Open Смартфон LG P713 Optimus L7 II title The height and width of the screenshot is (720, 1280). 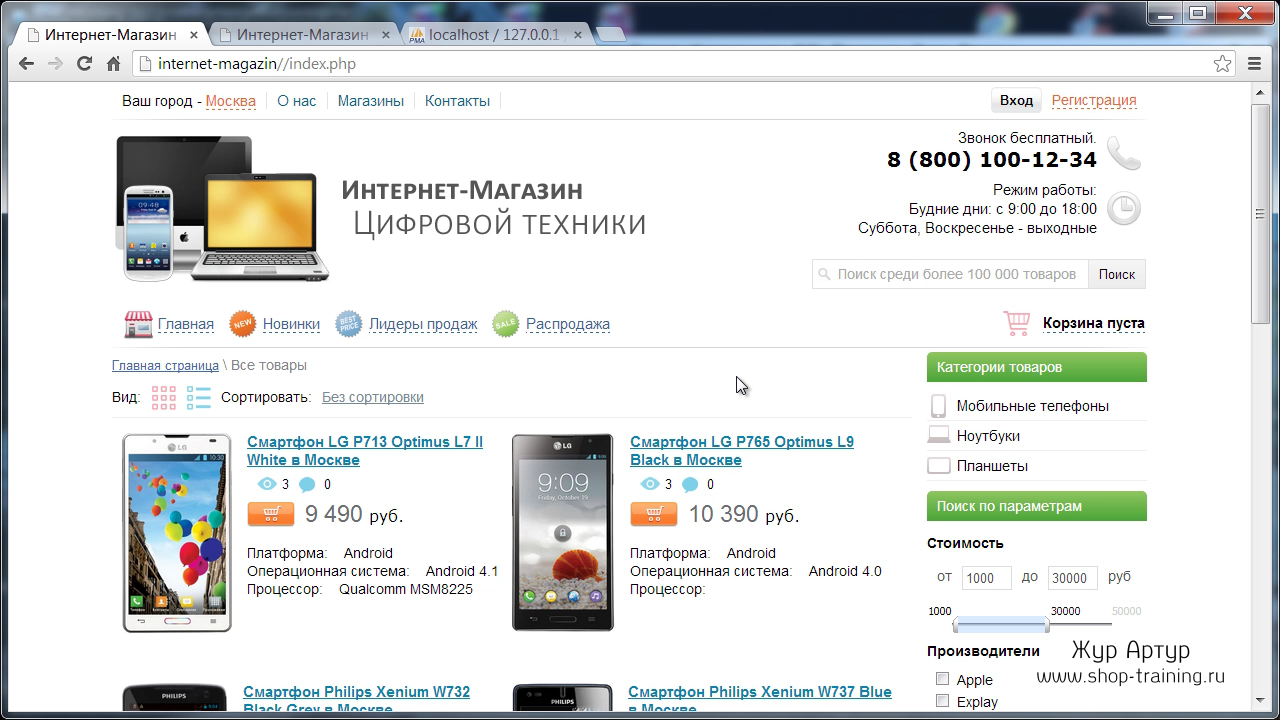coord(365,451)
